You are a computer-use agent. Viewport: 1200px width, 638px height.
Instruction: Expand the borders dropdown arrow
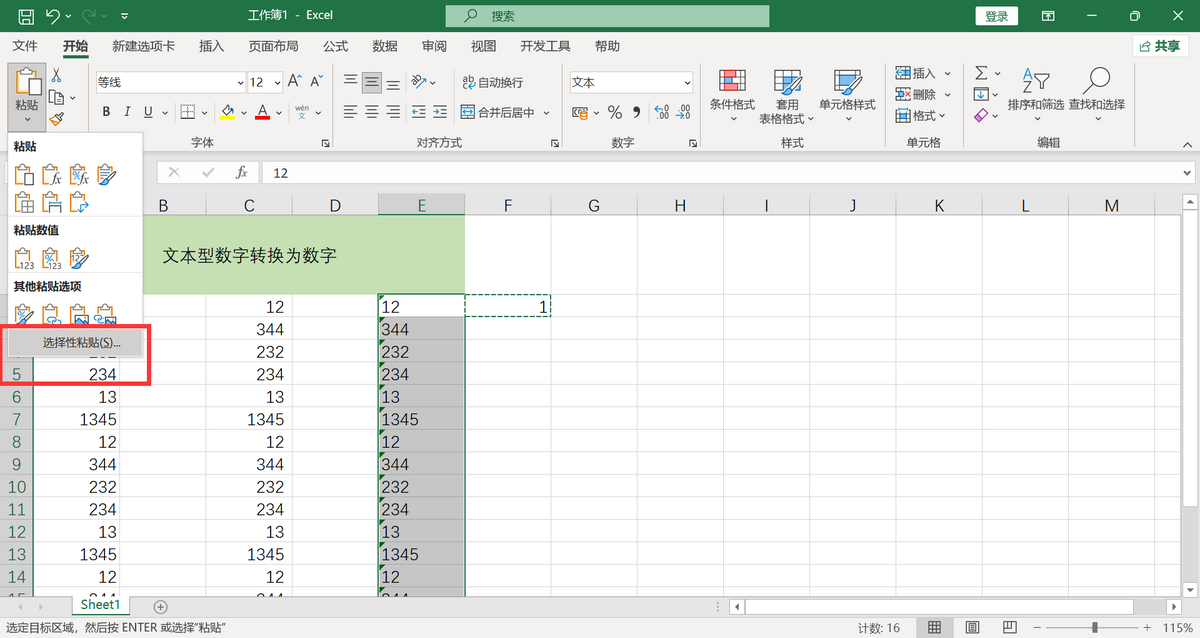point(204,112)
